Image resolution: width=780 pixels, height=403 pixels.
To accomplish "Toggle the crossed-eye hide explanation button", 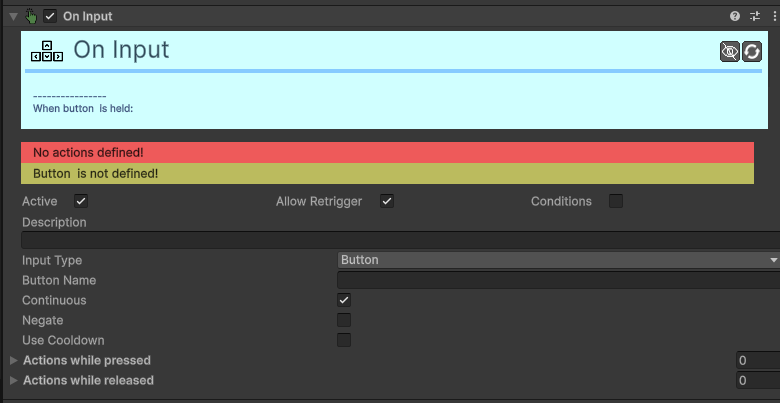I will click(730, 51).
